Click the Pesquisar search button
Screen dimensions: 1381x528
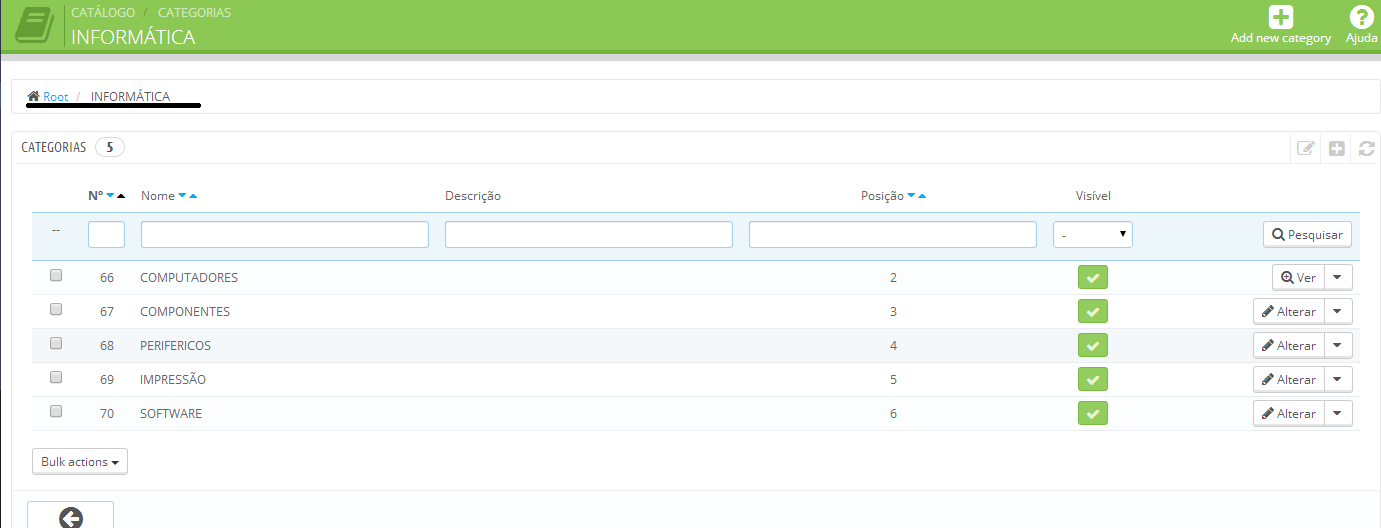tap(1308, 235)
